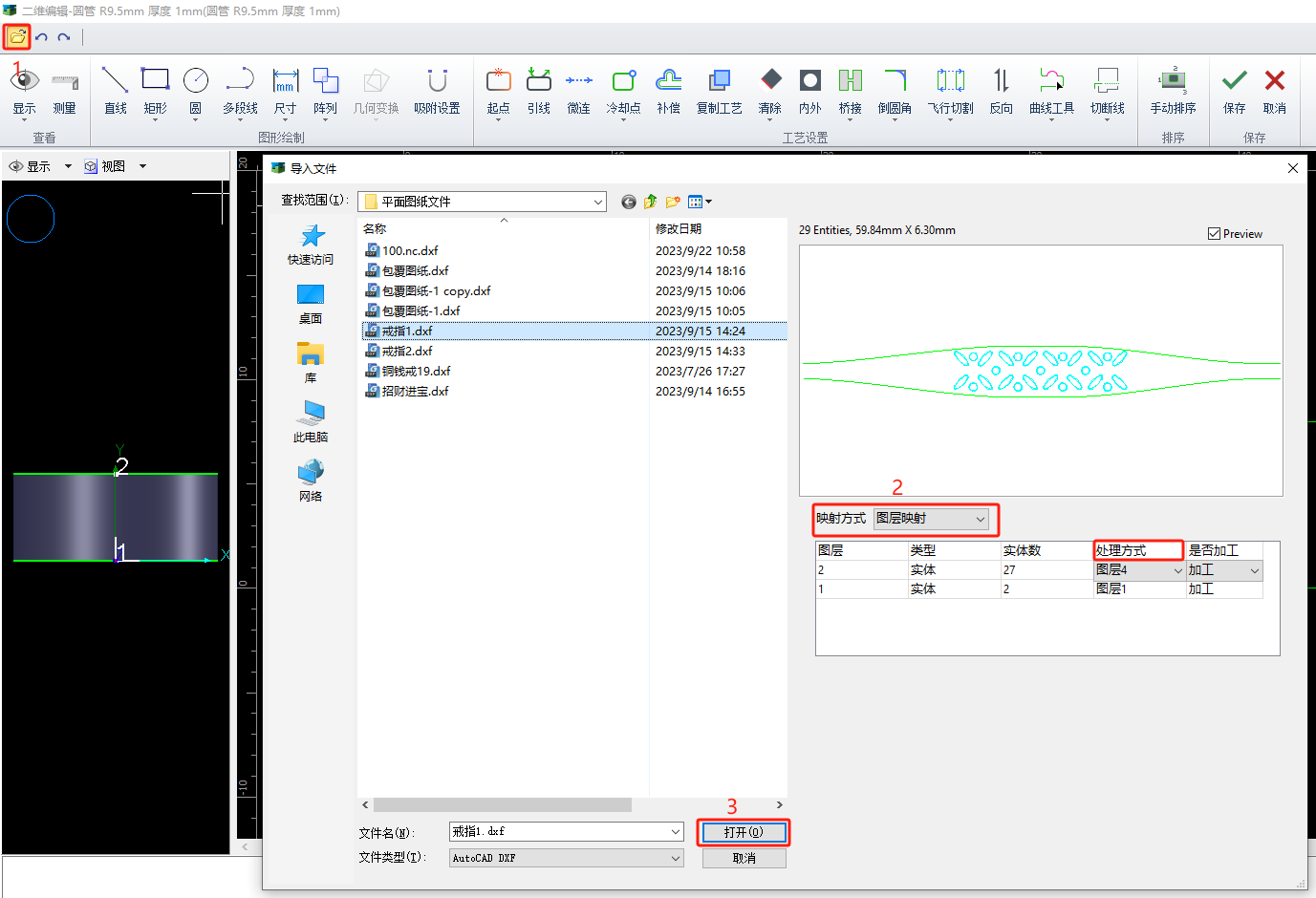Image resolution: width=1316 pixels, height=898 pixels.
Task: Click the 冷却点 cooling point tool
Action: [623, 93]
